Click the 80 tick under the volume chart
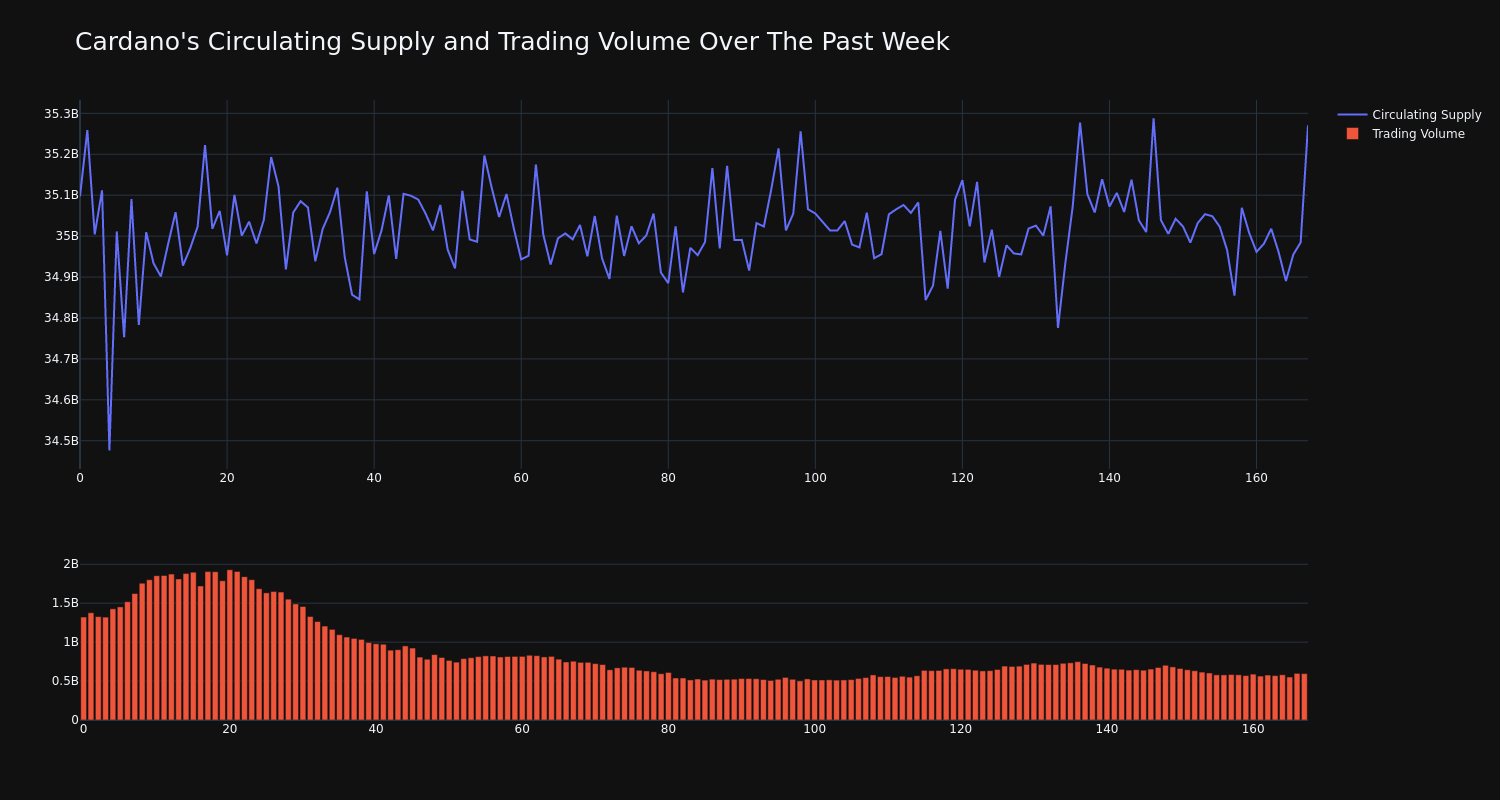The image size is (1500, 800). point(668,729)
